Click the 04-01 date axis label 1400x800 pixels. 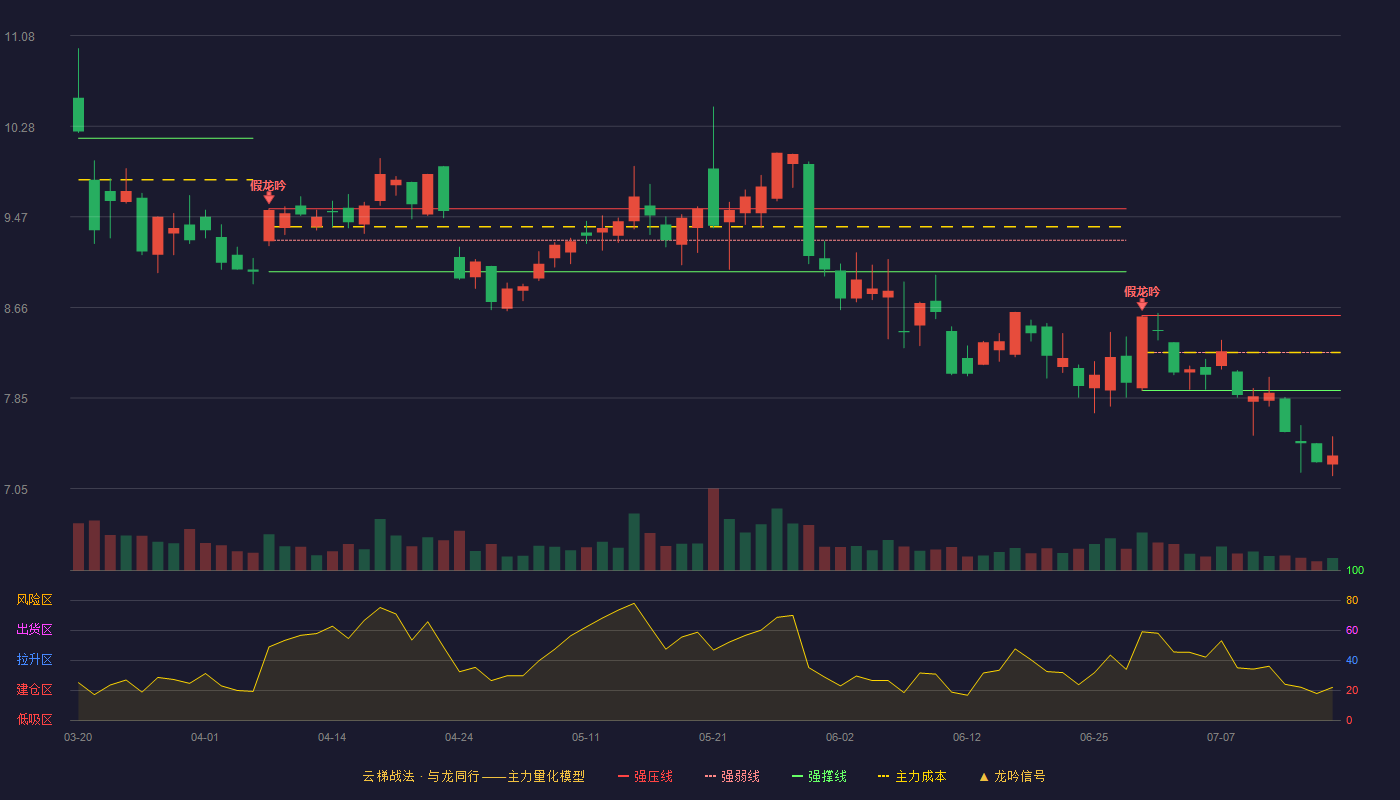pos(205,737)
